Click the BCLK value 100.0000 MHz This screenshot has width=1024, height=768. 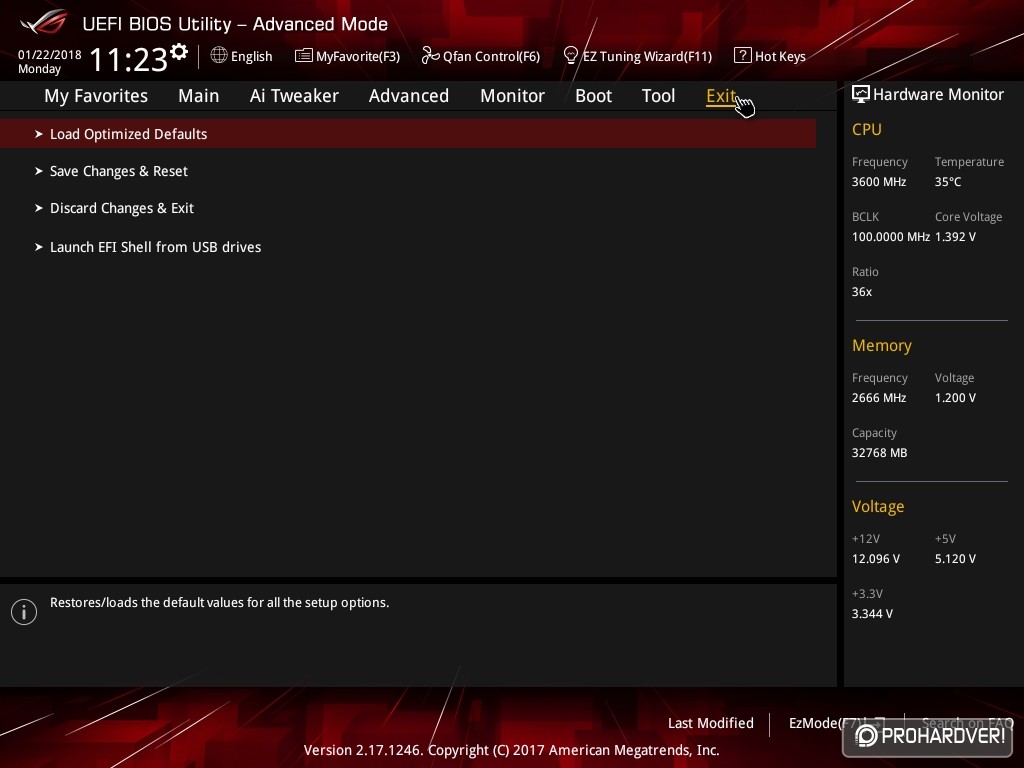(891, 237)
